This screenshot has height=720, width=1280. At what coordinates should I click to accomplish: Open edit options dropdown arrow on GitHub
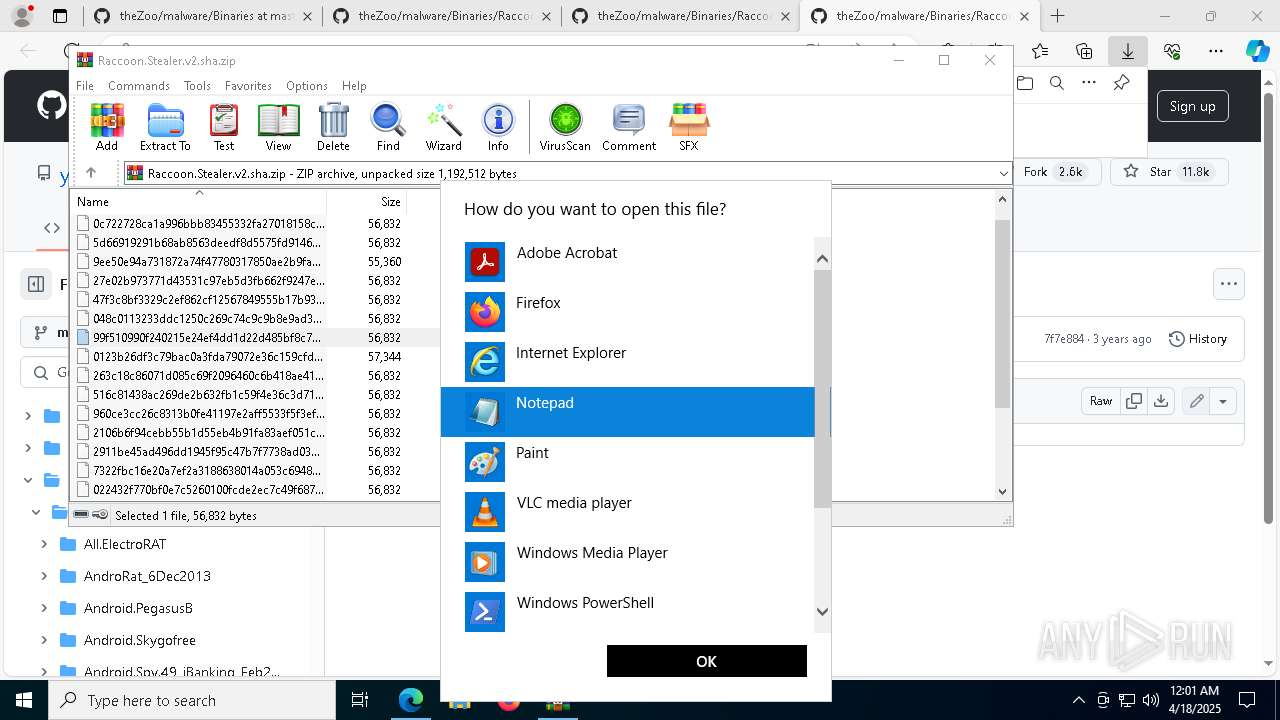coord(1222,401)
